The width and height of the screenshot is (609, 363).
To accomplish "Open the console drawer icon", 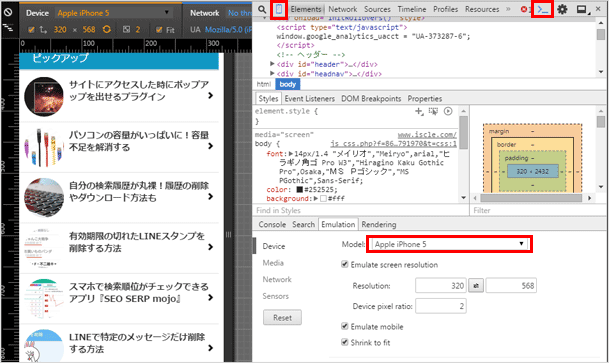I will [543, 10].
